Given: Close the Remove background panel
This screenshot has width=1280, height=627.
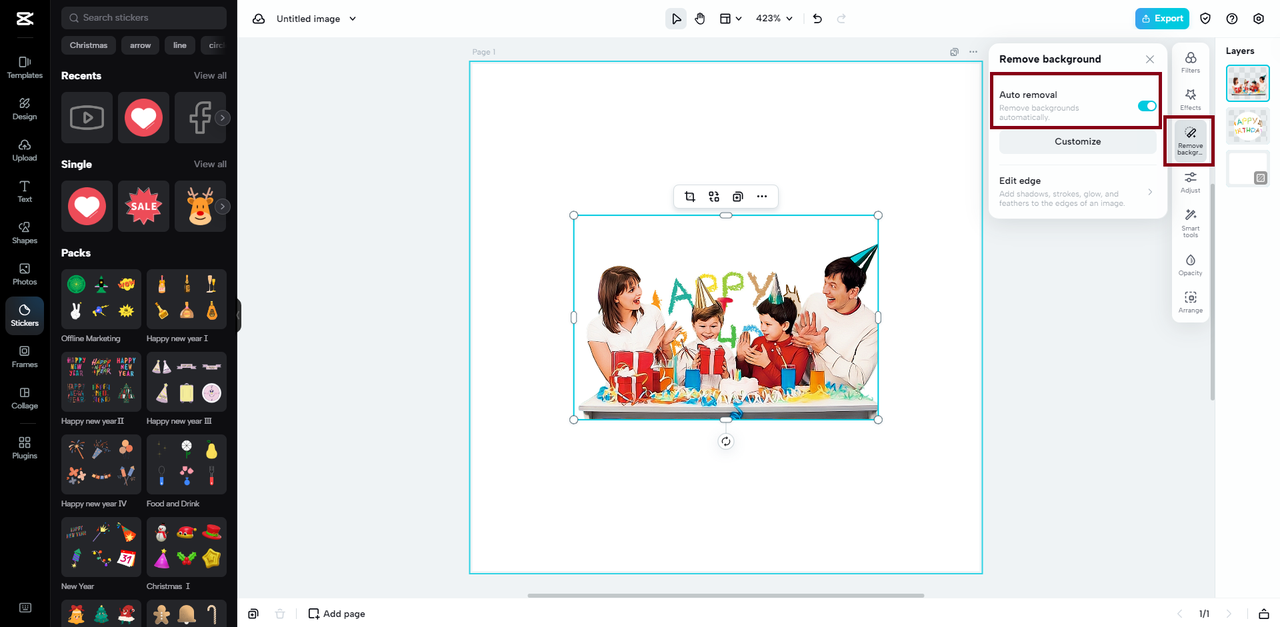Looking at the screenshot, I should (x=1150, y=59).
